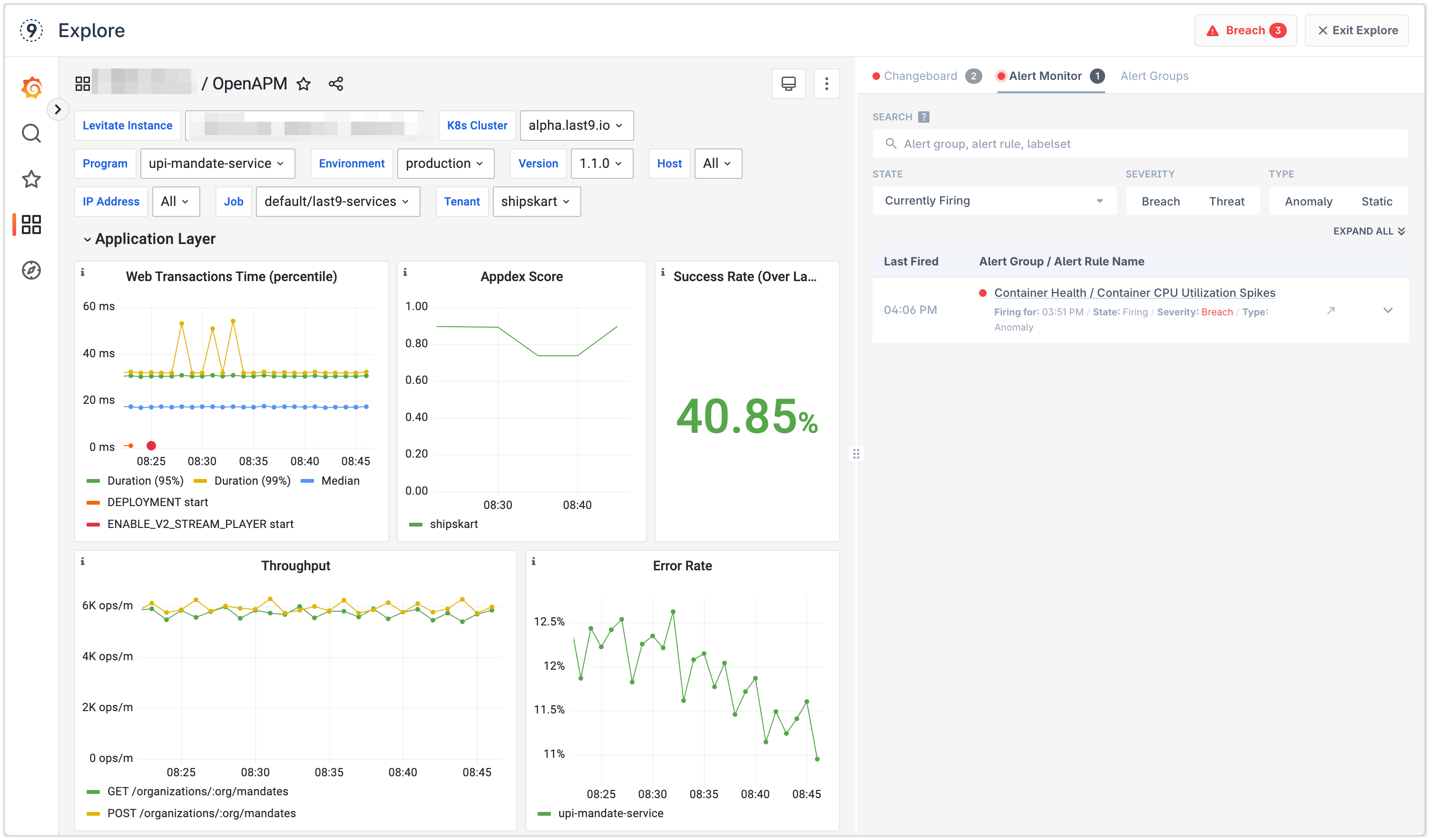
Task: Click the share icon next to OpenAPM title
Action: (x=336, y=83)
